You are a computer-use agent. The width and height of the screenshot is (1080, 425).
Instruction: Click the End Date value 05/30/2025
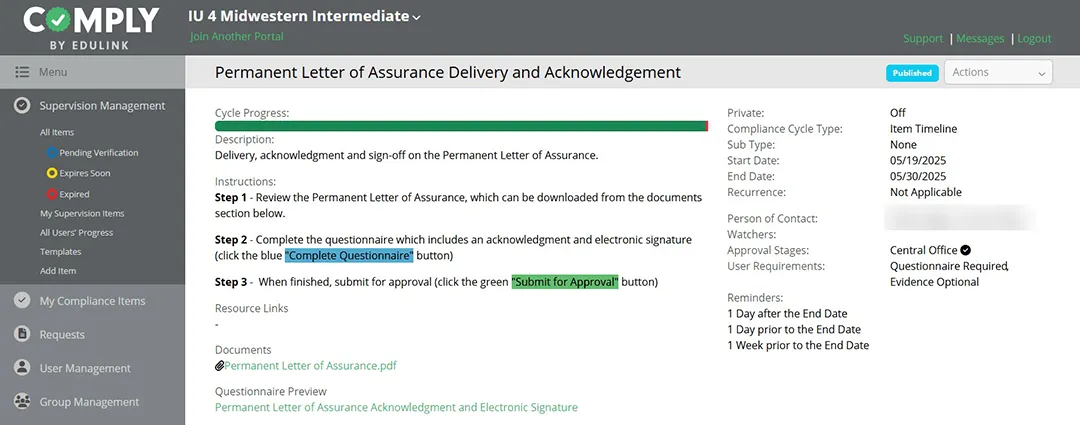pyautogui.click(x=918, y=176)
